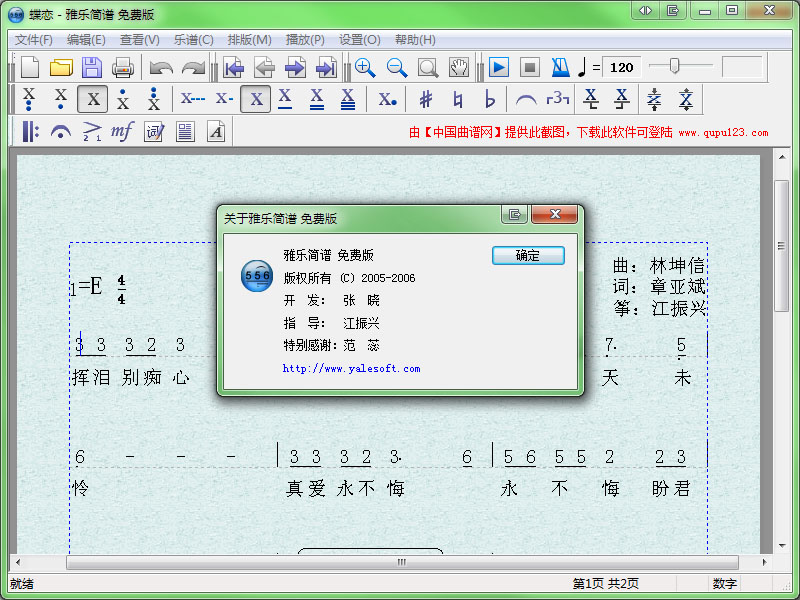Select the sharp accidental tool
Viewport: 800px width, 600px height.
426,99
